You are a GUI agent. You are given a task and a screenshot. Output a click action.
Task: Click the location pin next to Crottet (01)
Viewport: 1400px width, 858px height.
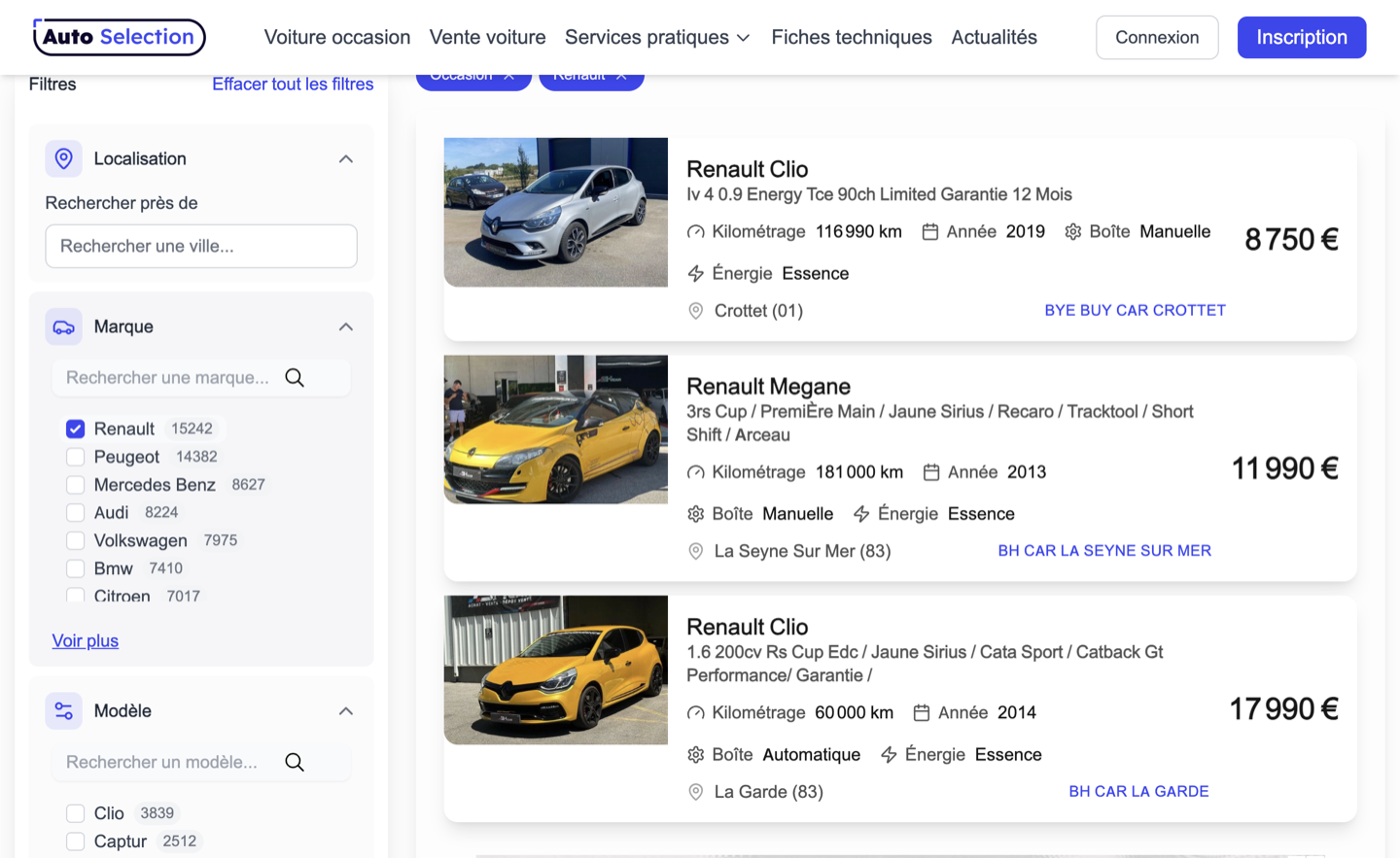[695, 311]
